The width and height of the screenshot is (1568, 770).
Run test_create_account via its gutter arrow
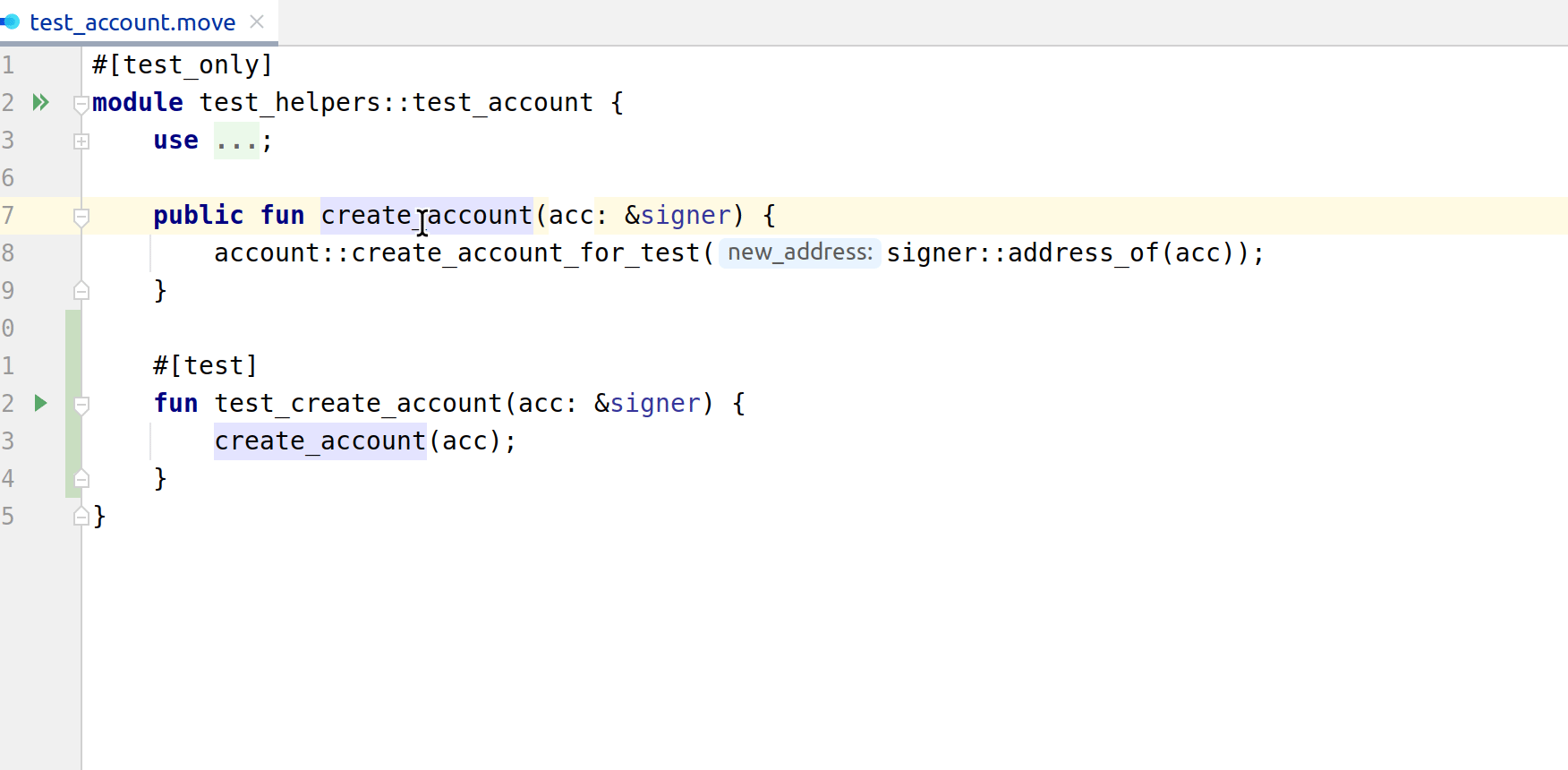(40, 403)
